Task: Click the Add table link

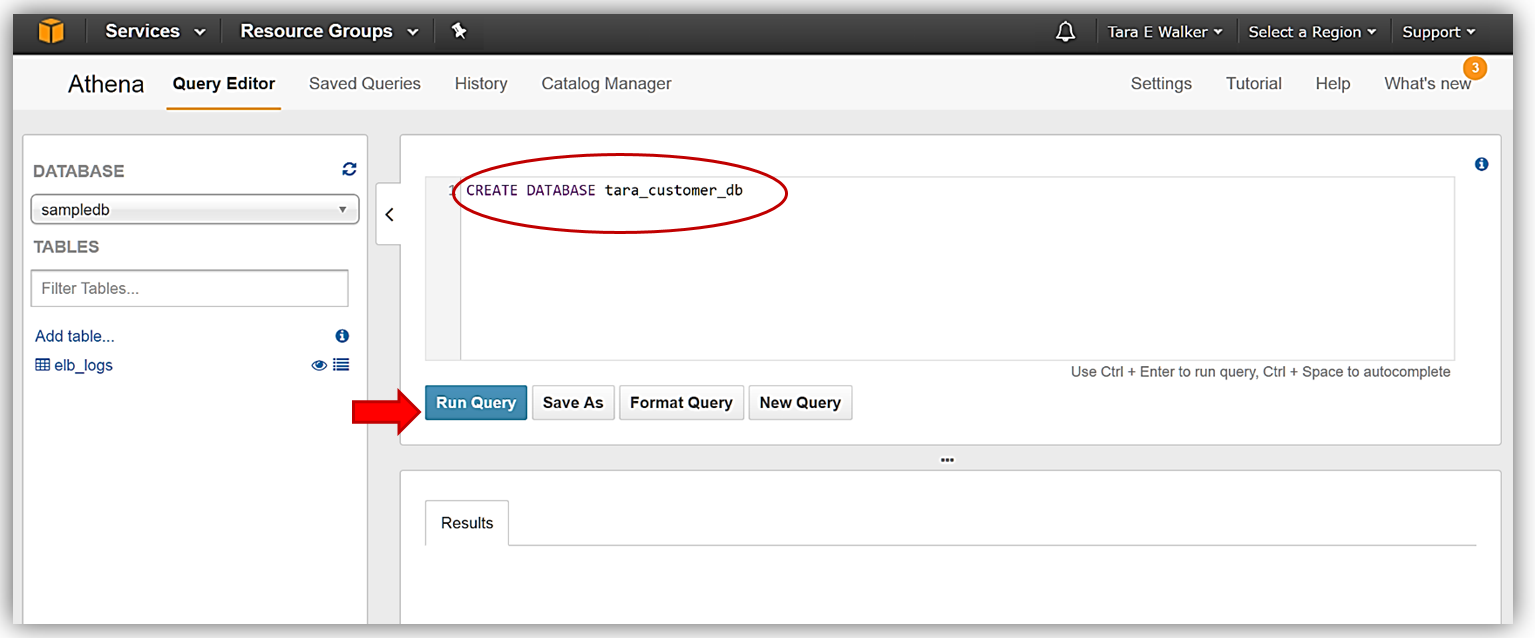Action: [x=75, y=336]
